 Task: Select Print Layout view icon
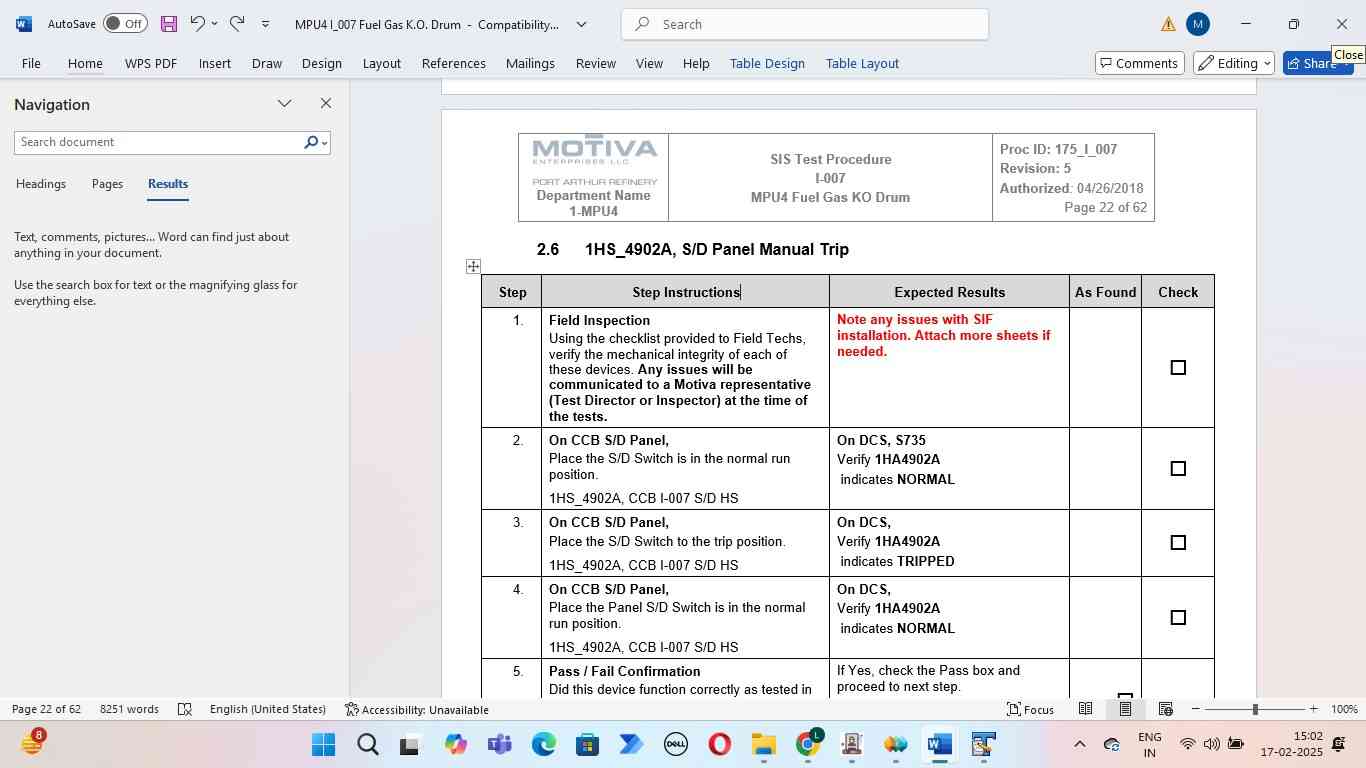point(1125,709)
